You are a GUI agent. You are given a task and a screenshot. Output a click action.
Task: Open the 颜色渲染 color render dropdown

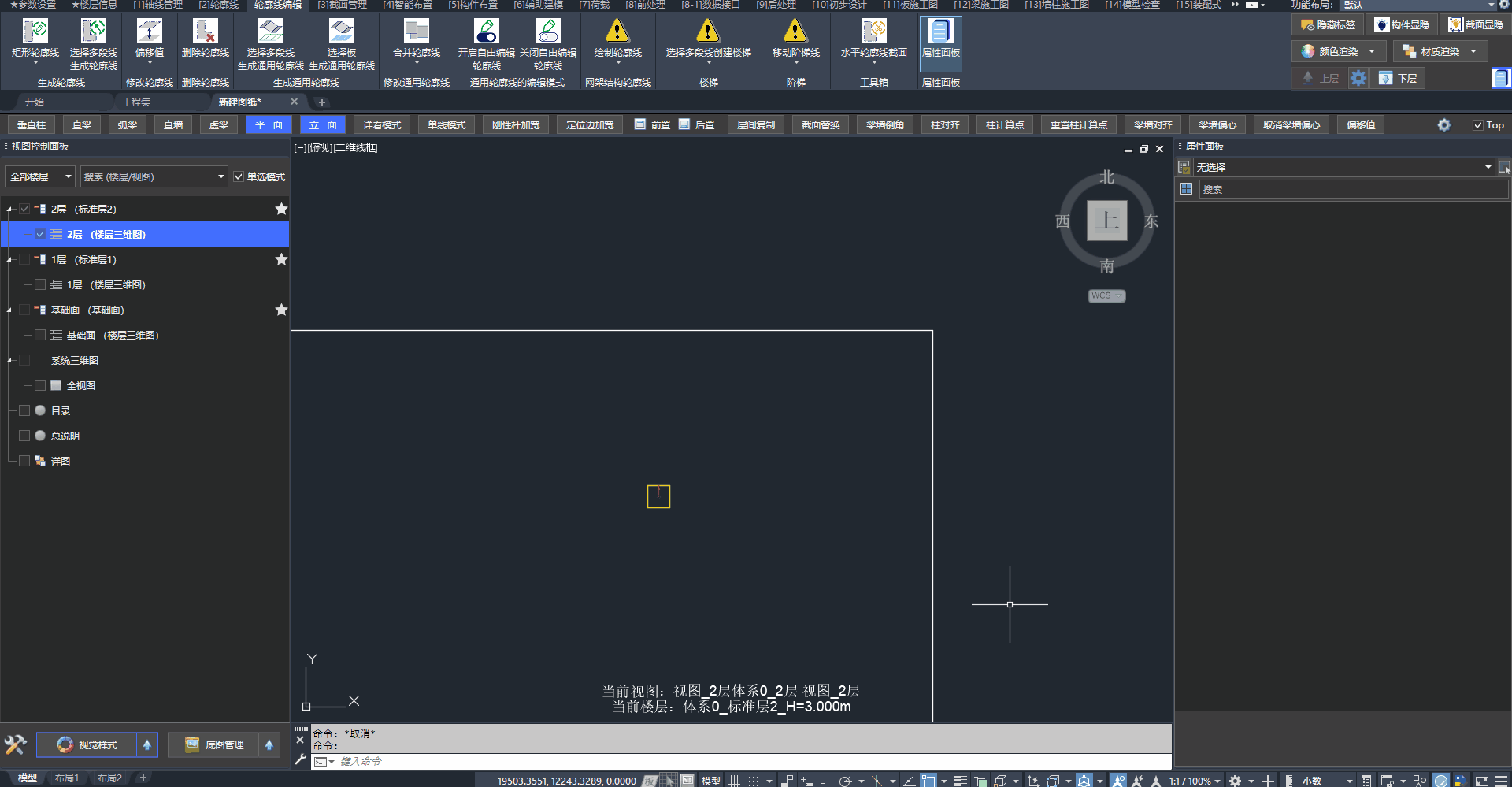(x=1372, y=52)
